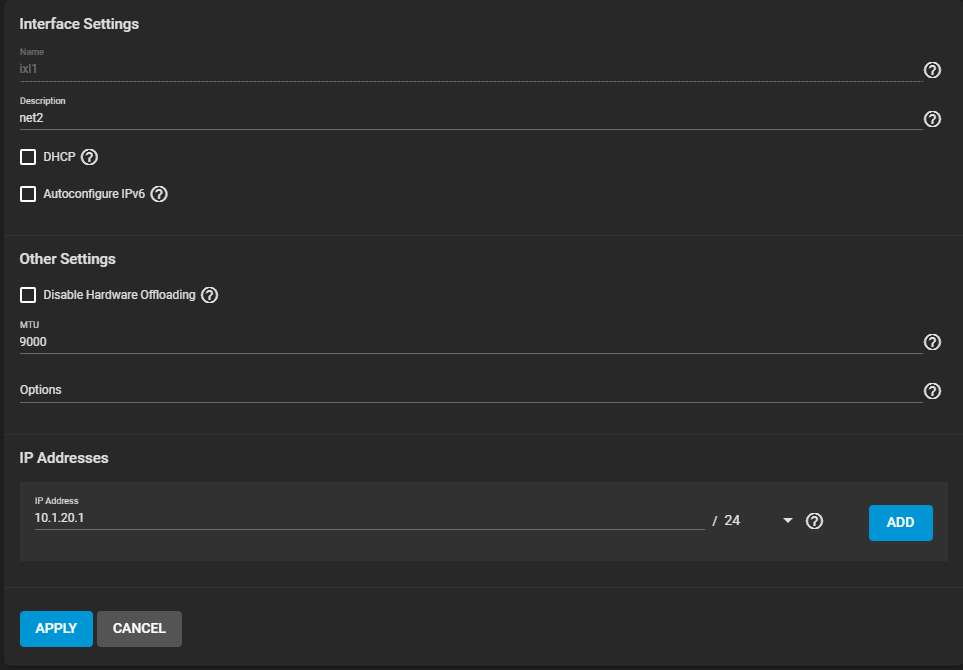Image resolution: width=963 pixels, height=670 pixels.
Task: Edit the MTU value 9000
Action: pyautogui.click(x=470, y=342)
